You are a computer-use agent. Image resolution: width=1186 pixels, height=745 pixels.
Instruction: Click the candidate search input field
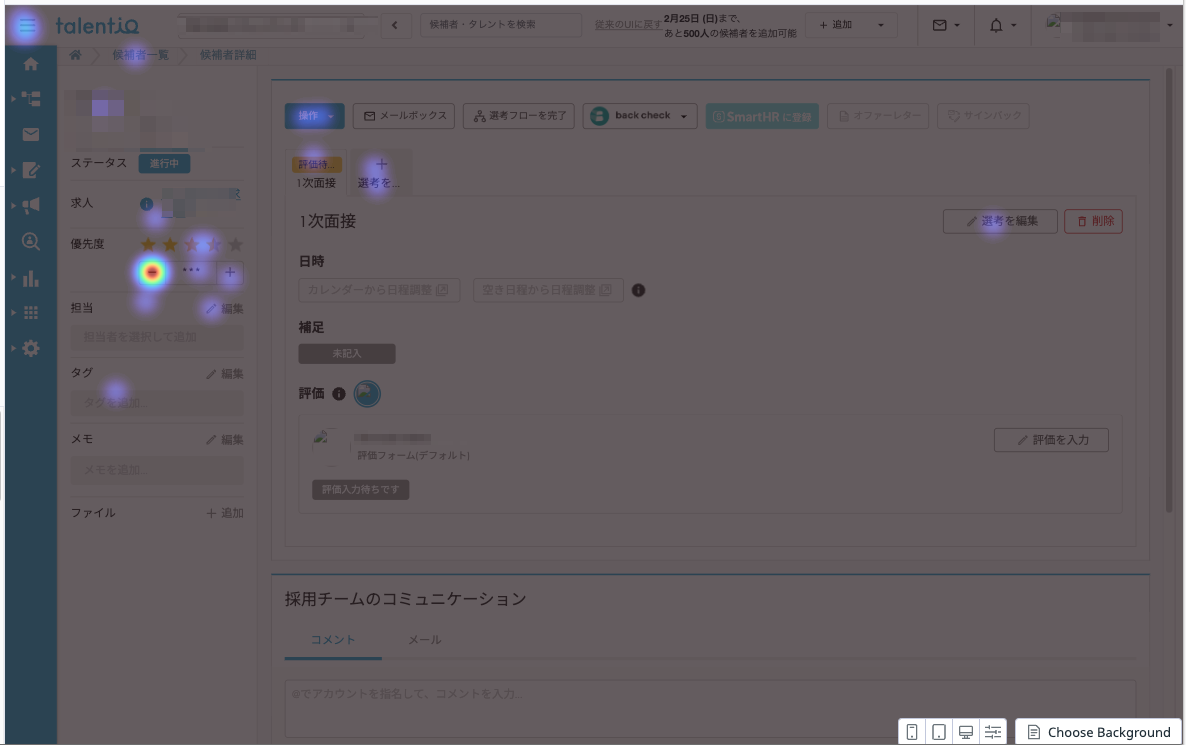tap(501, 25)
